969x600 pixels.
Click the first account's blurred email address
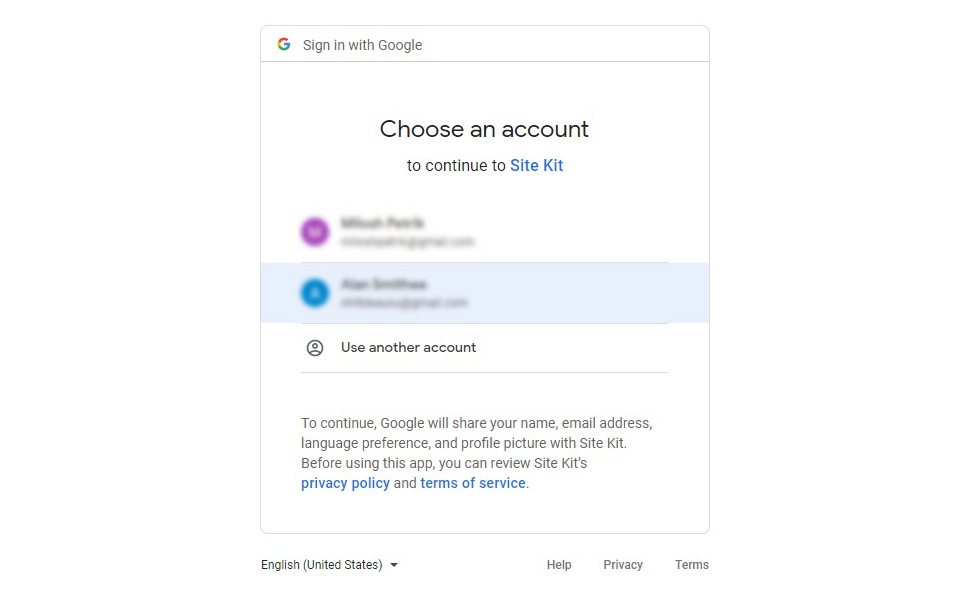point(407,242)
